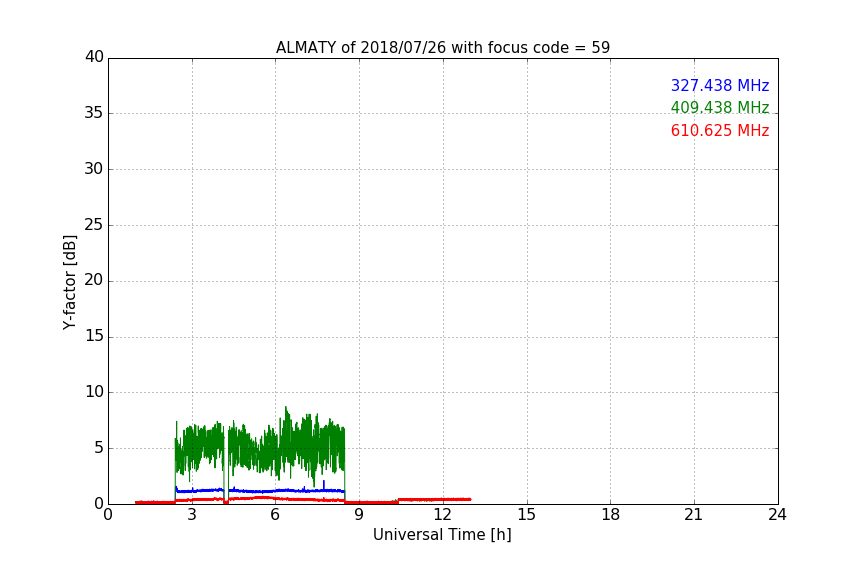Click the y-axis tick label 20

94,280
